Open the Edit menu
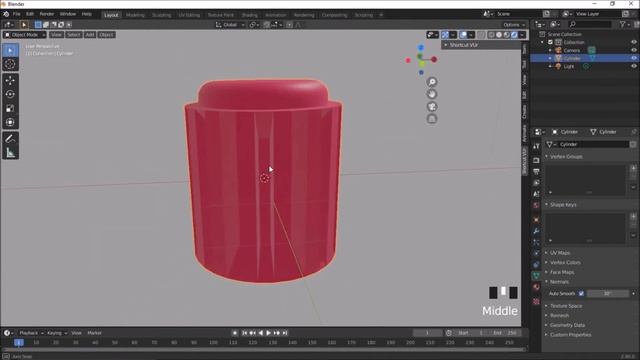 (x=30, y=14)
